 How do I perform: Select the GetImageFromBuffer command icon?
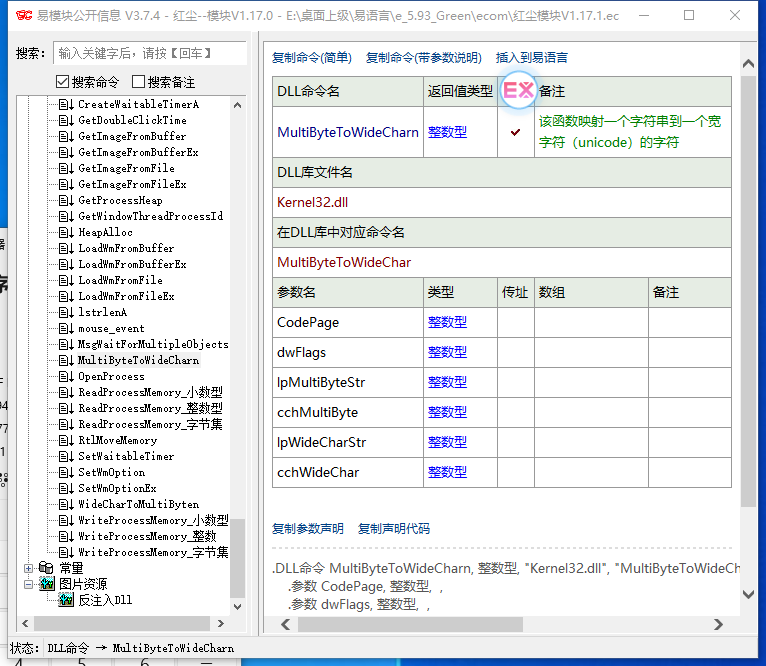[x=66, y=136]
